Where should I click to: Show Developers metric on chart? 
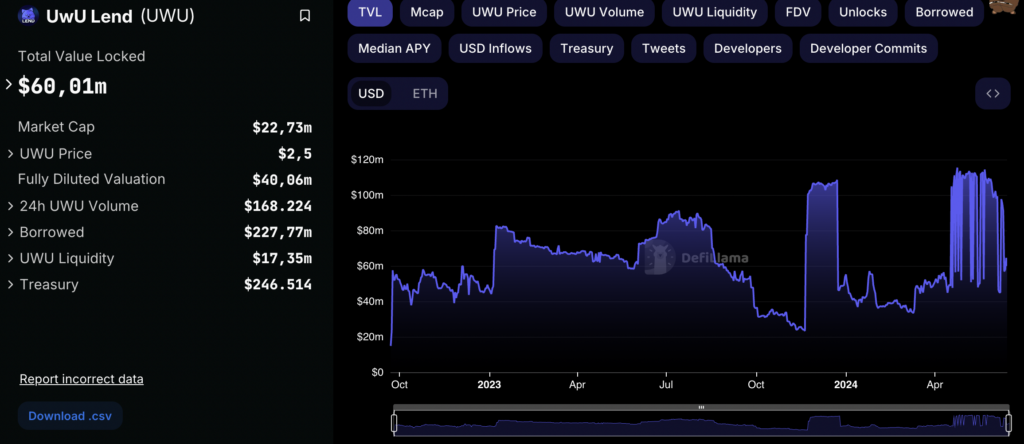[748, 48]
